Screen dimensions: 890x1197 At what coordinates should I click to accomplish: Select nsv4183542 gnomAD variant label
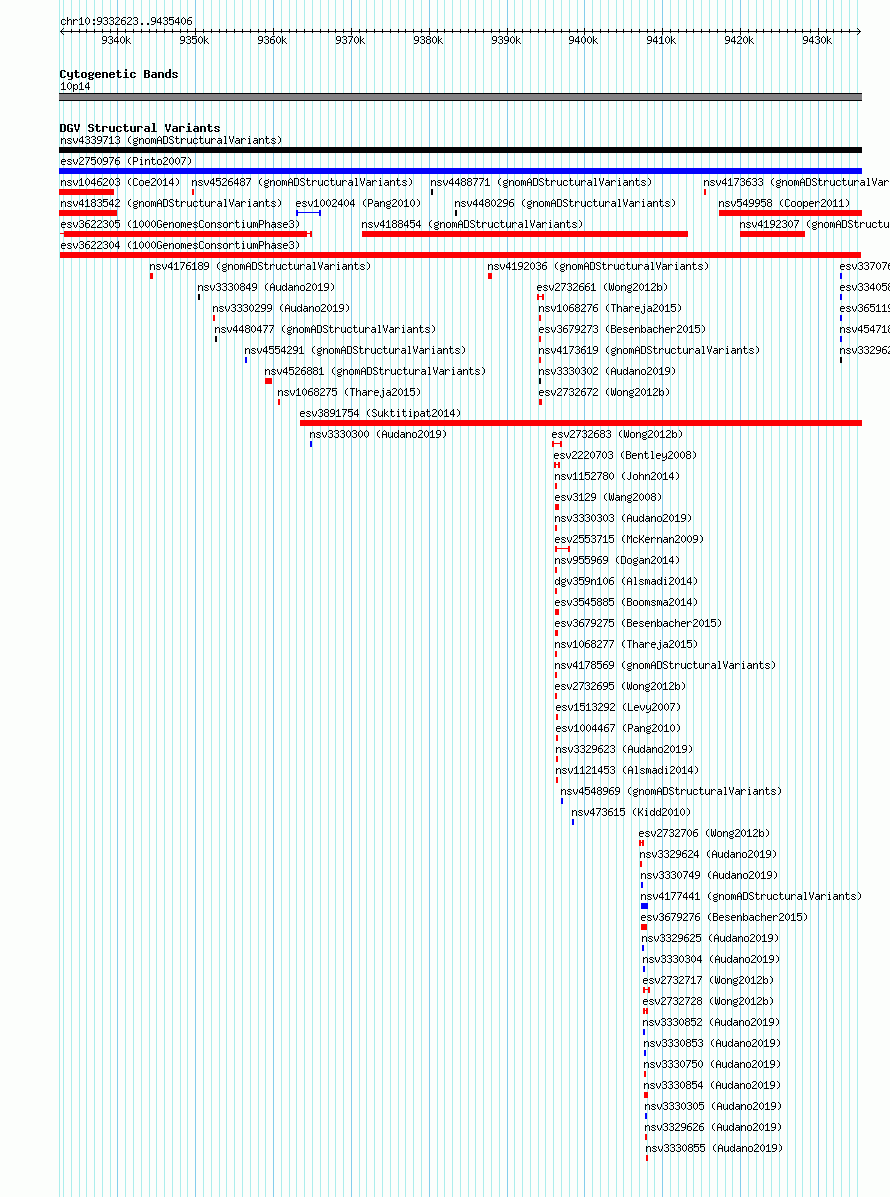[171, 203]
